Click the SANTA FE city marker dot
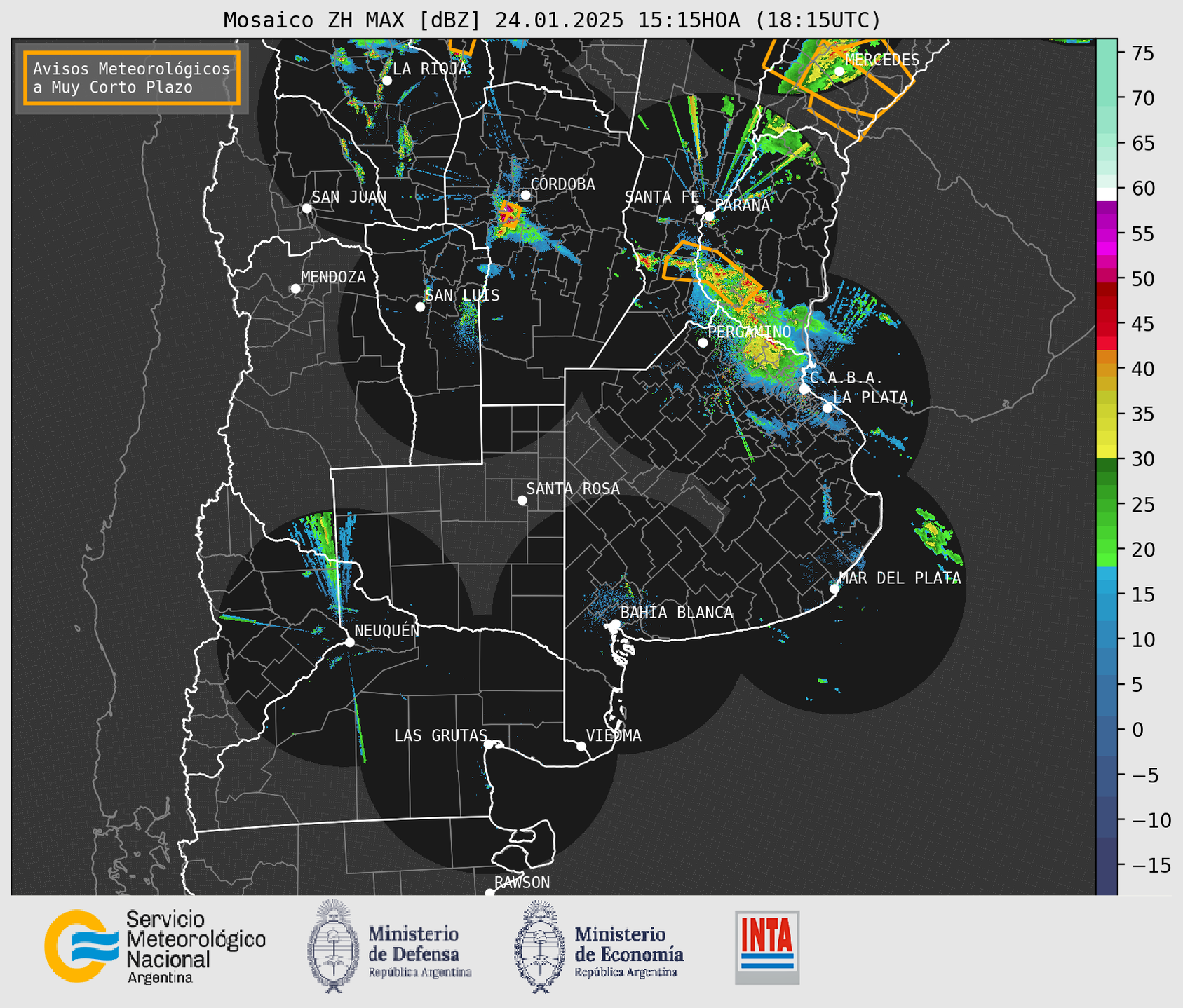The width and height of the screenshot is (1183, 1008). point(700,210)
